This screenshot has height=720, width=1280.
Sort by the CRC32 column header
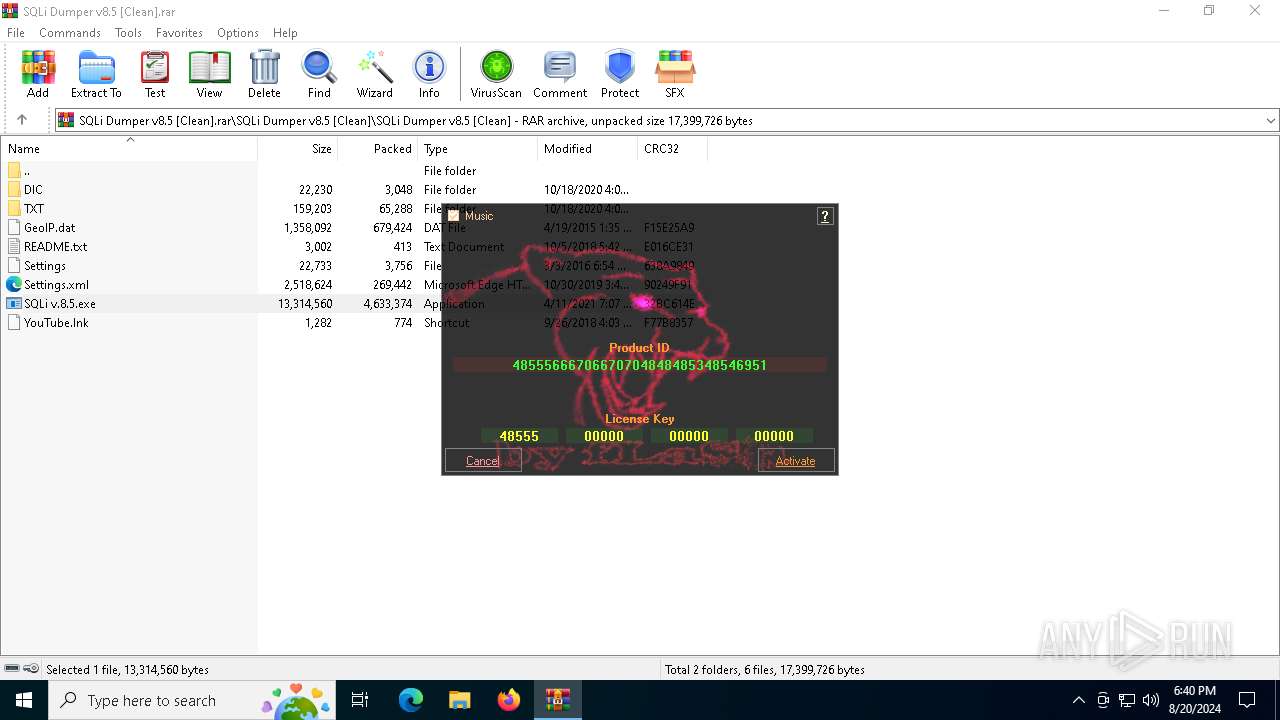click(x=673, y=149)
